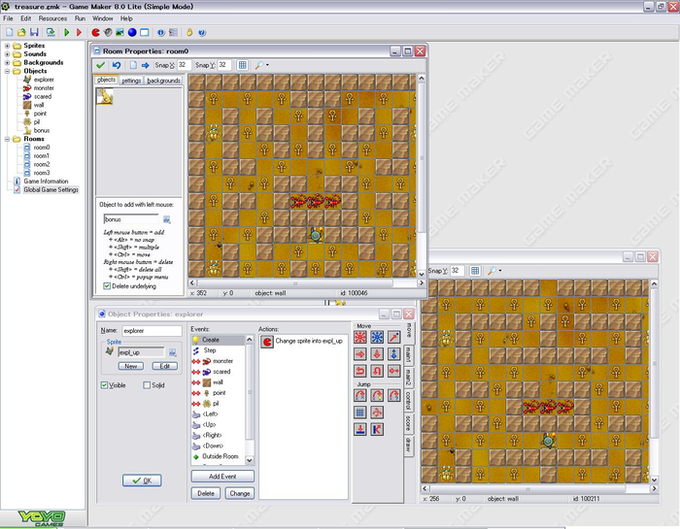Switch to settings tab in room0
This screenshot has width=680, height=529.
131,81
